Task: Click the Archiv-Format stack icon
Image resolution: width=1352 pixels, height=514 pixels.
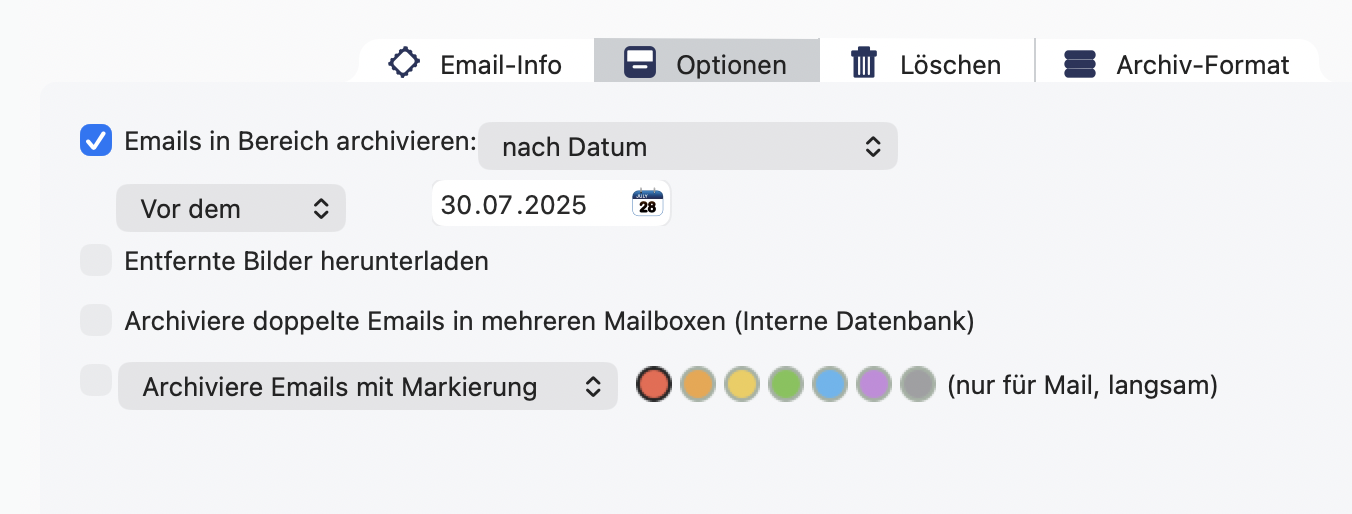Action: click(x=1080, y=64)
